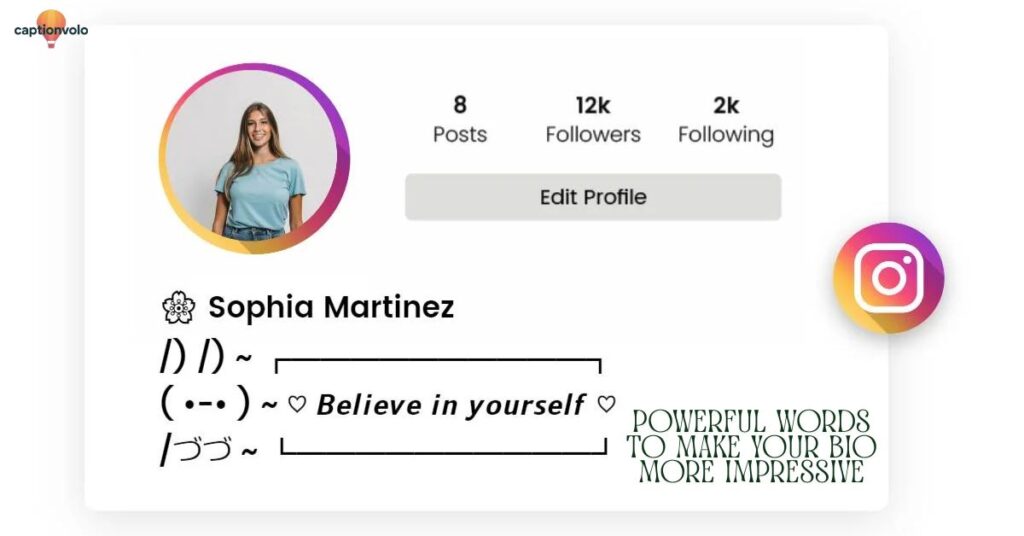The image size is (1024, 536).
Task: View the Following list
Action: coord(726,135)
